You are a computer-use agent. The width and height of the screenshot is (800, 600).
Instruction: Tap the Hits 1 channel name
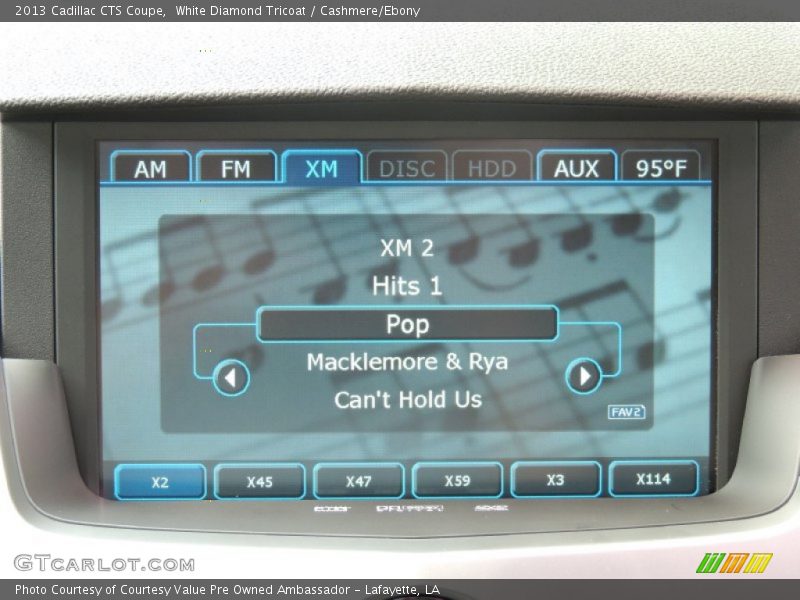(407, 286)
